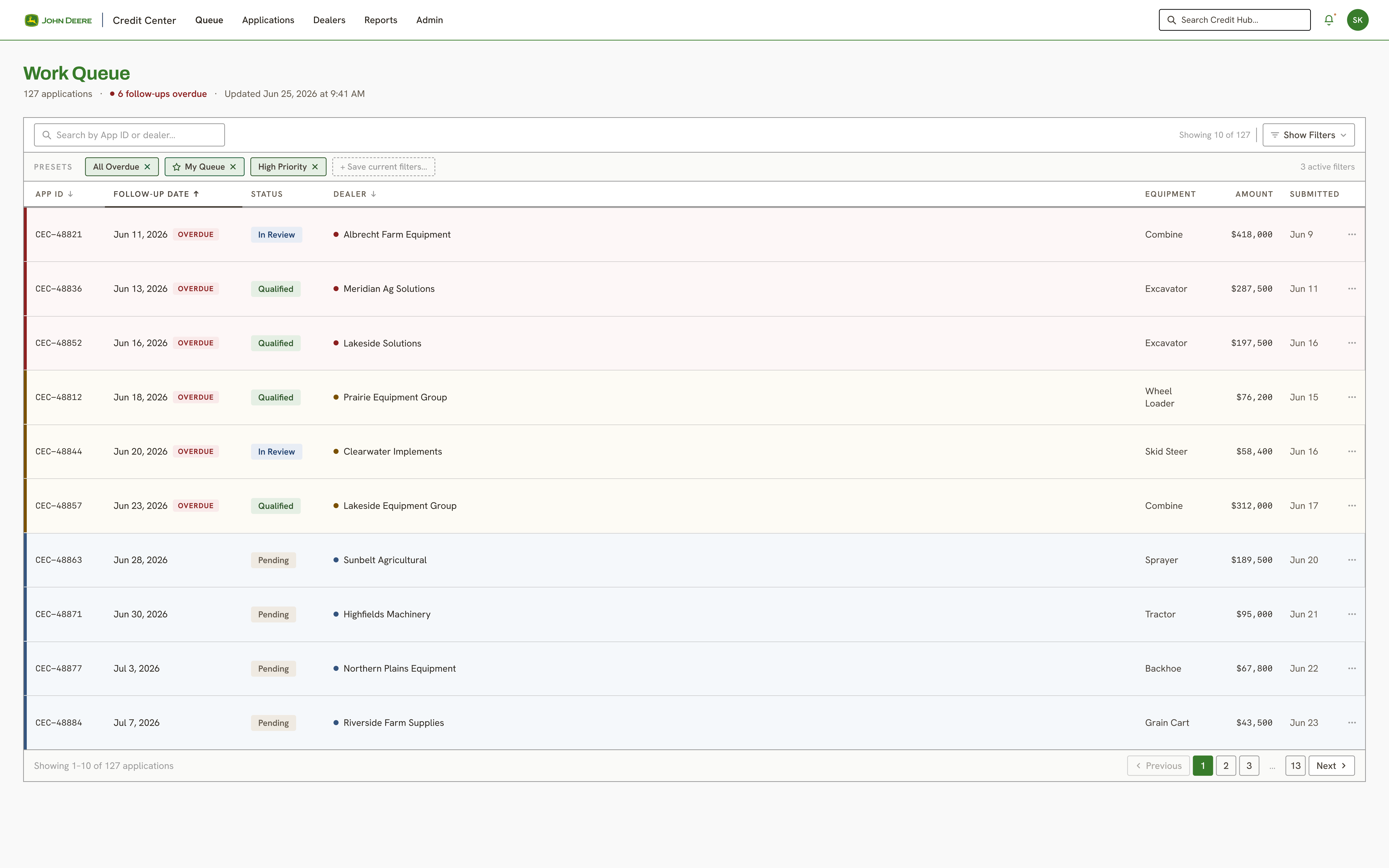Sort by Follow-Up Date column
Image resolution: width=1389 pixels, height=868 pixels.
156,194
